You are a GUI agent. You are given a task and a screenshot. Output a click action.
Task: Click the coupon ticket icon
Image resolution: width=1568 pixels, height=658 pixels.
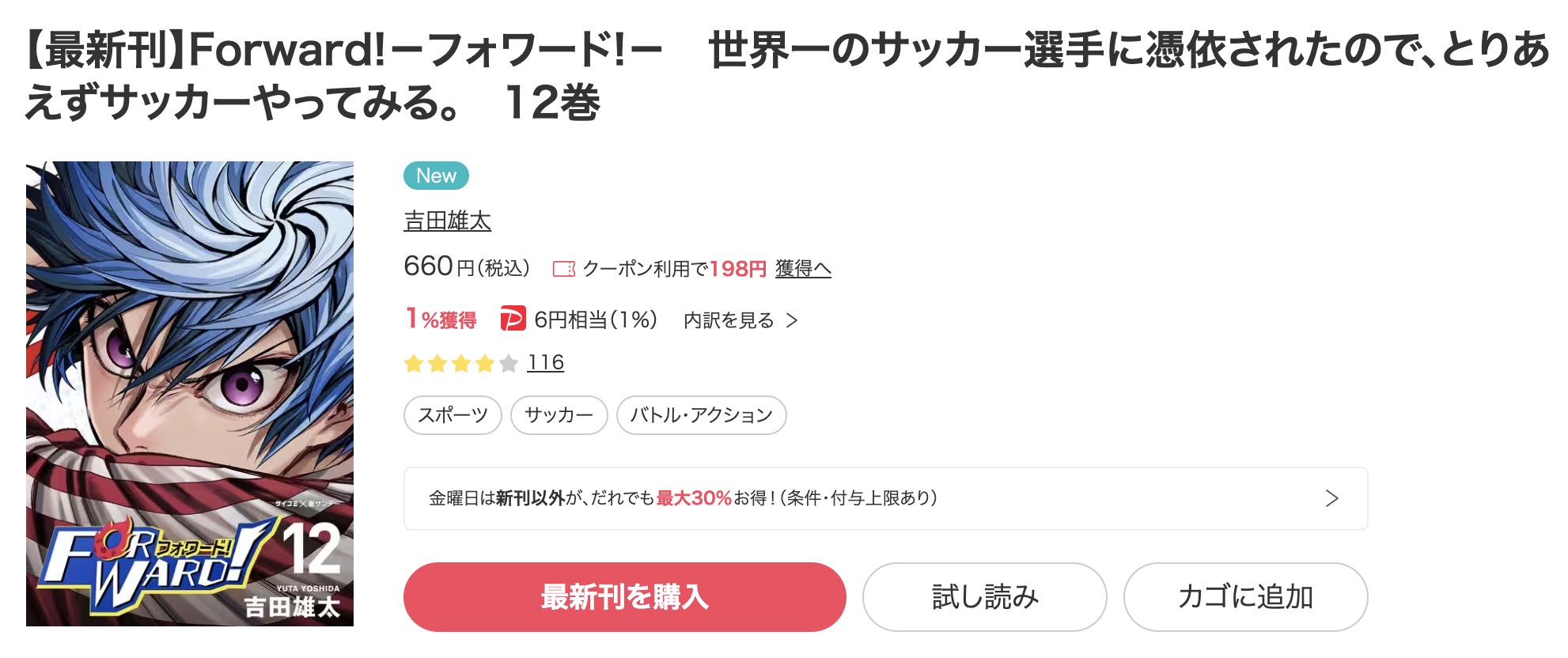(563, 269)
